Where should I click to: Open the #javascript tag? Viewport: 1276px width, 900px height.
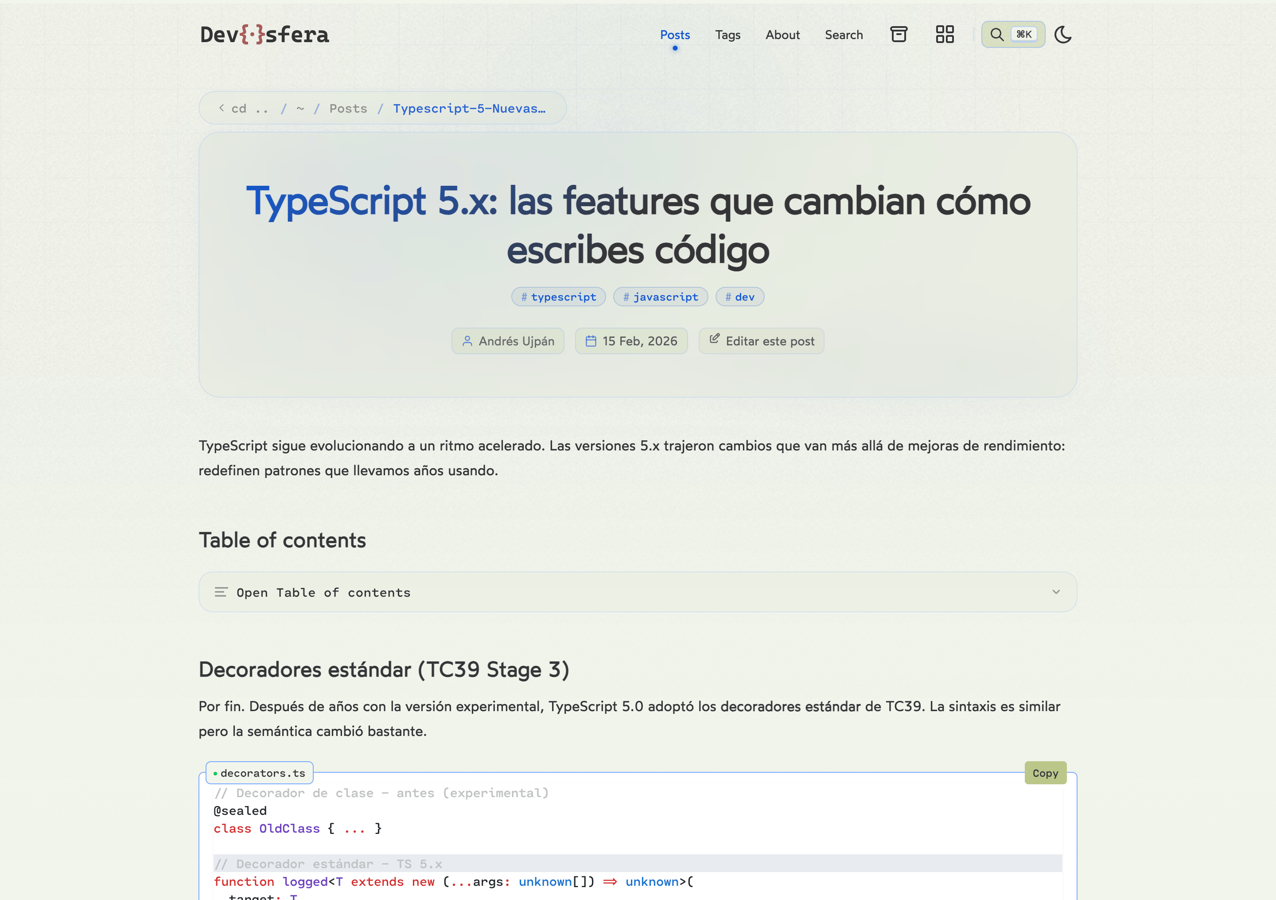click(x=660, y=297)
